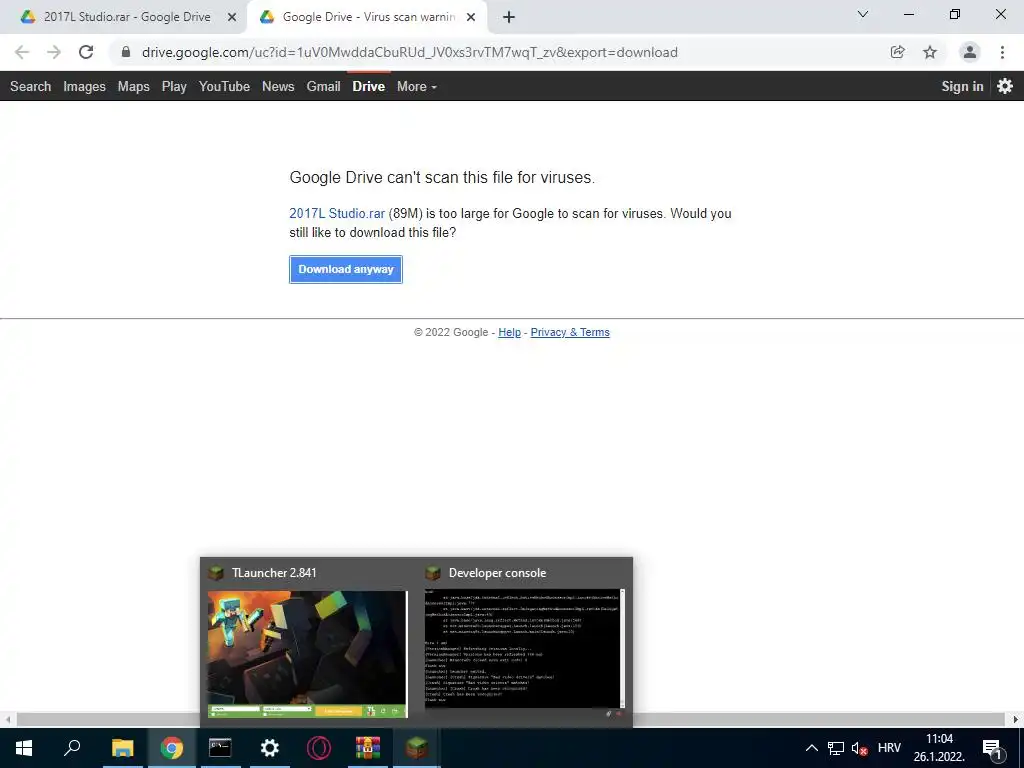Open Settings gear on the taskbar
Viewport: 1024px width, 768px height.
pos(270,748)
